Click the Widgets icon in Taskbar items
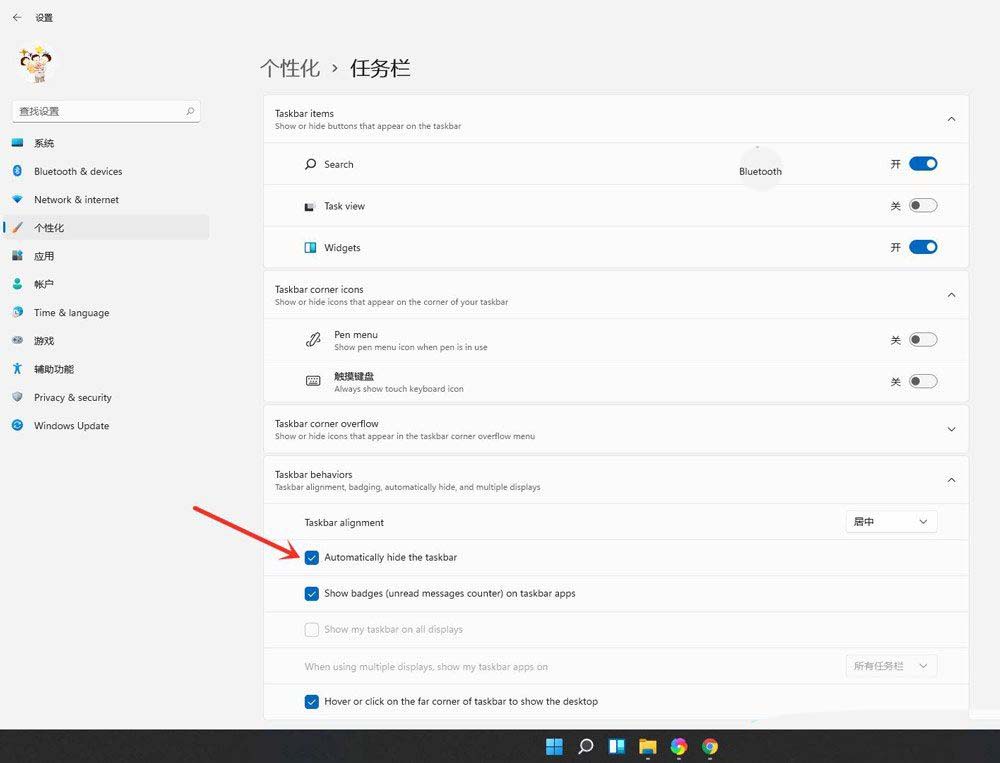Viewport: 1000px width, 763px height. tap(313, 247)
